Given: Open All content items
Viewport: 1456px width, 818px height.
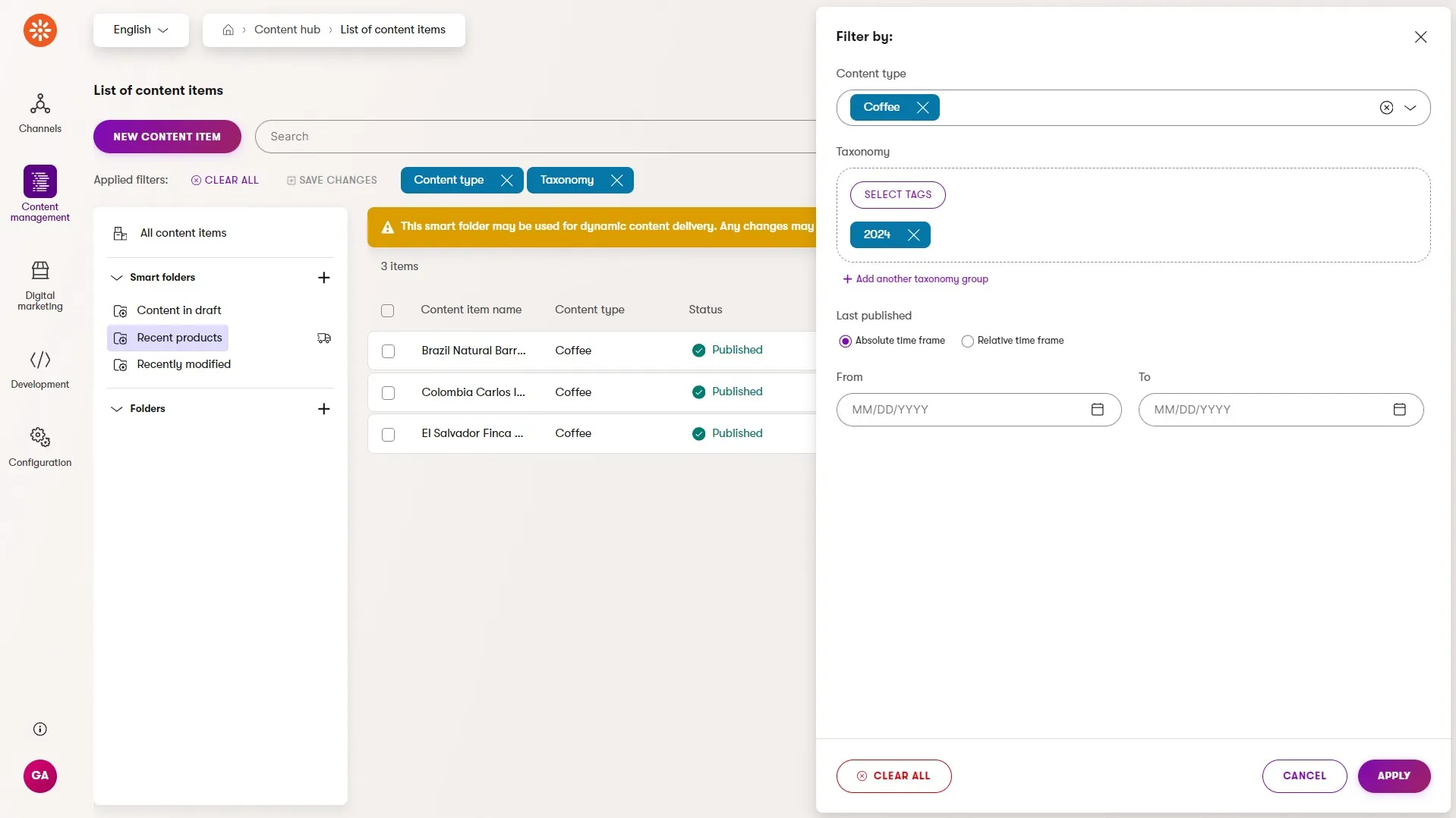Looking at the screenshot, I should tap(183, 233).
